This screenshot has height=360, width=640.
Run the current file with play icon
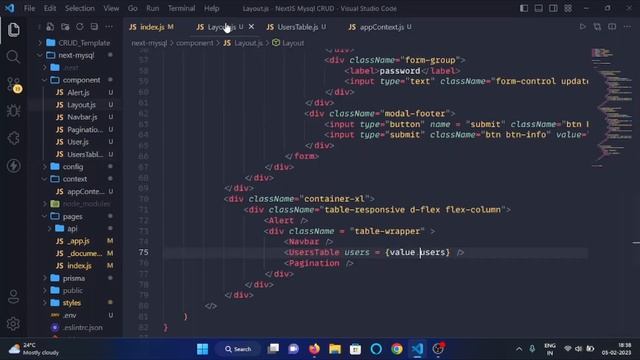click(x=582, y=27)
